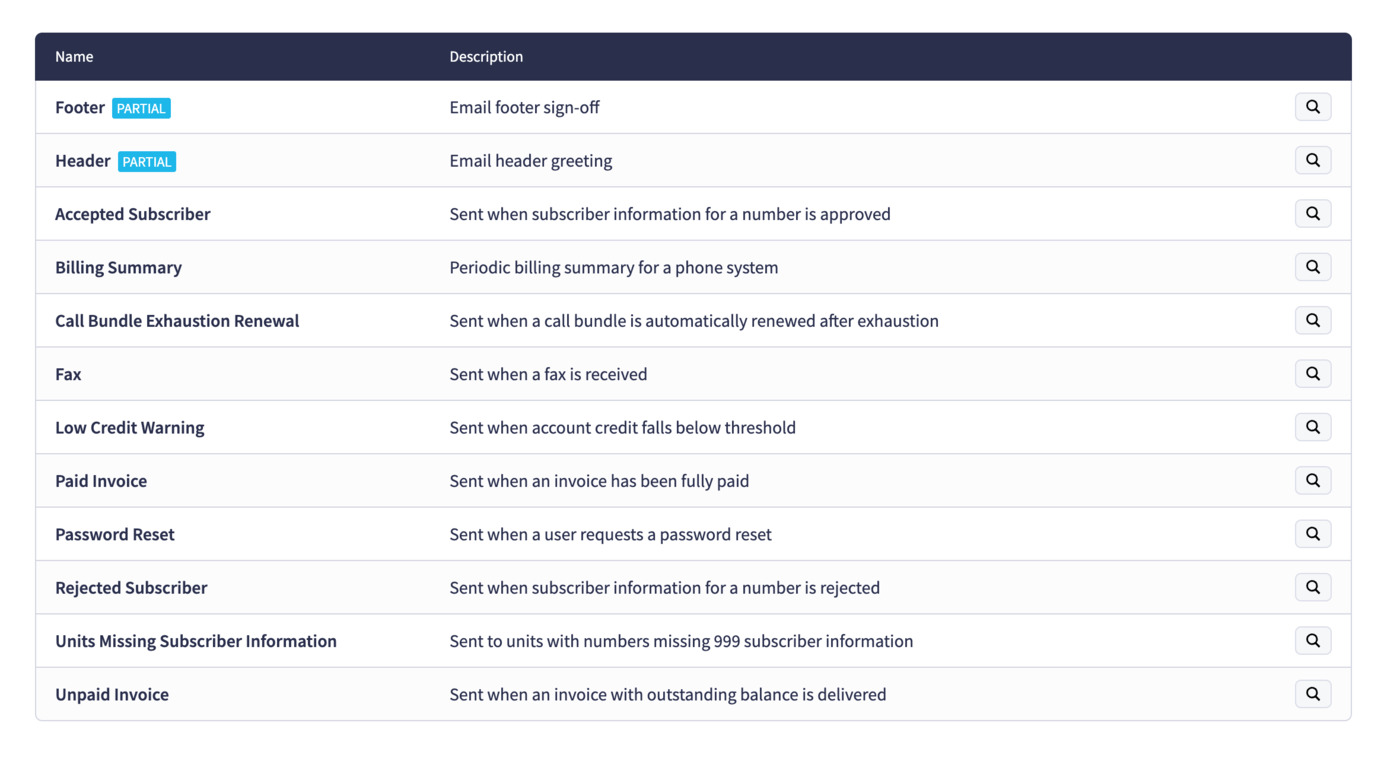The height and width of the screenshot is (758, 1400).
Task: Select the Description column header
Action: coord(486,57)
